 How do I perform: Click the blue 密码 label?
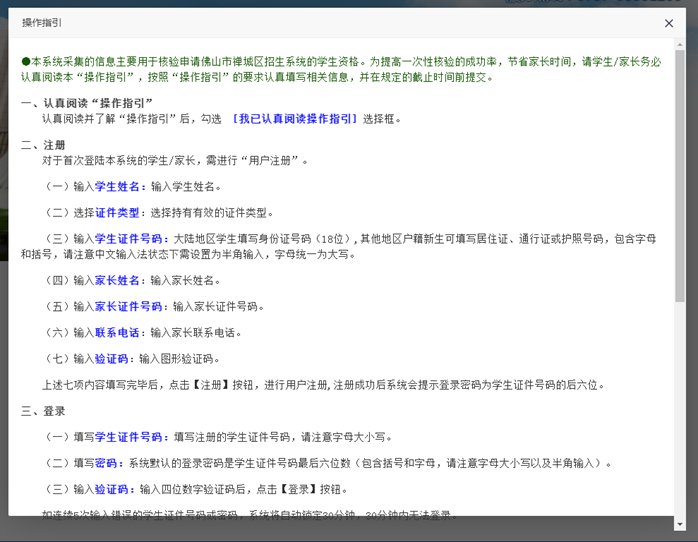point(106,463)
